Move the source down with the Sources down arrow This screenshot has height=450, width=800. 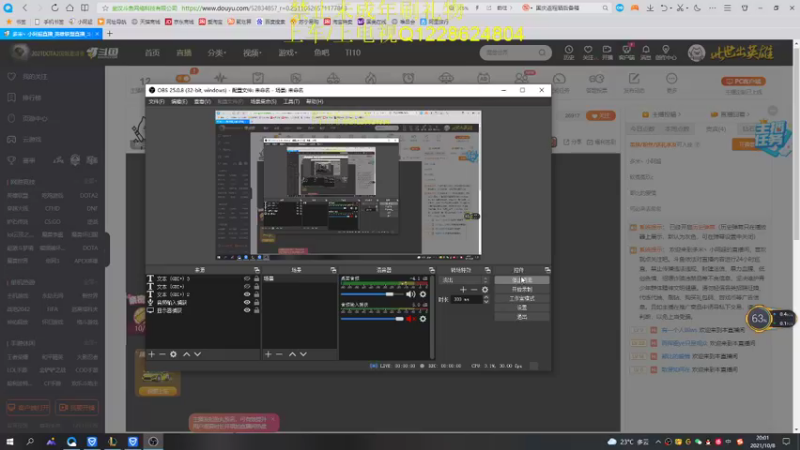pos(197,354)
